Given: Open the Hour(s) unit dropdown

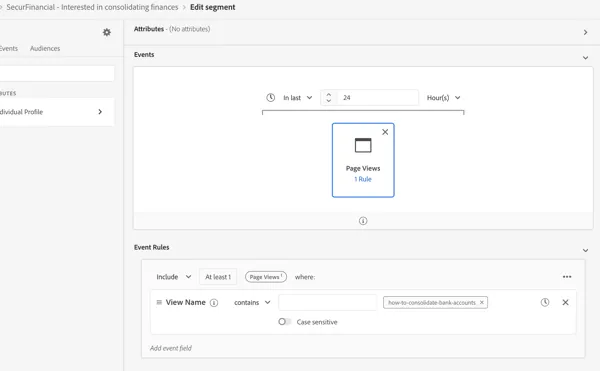Looking at the screenshot, I should 443,98.
